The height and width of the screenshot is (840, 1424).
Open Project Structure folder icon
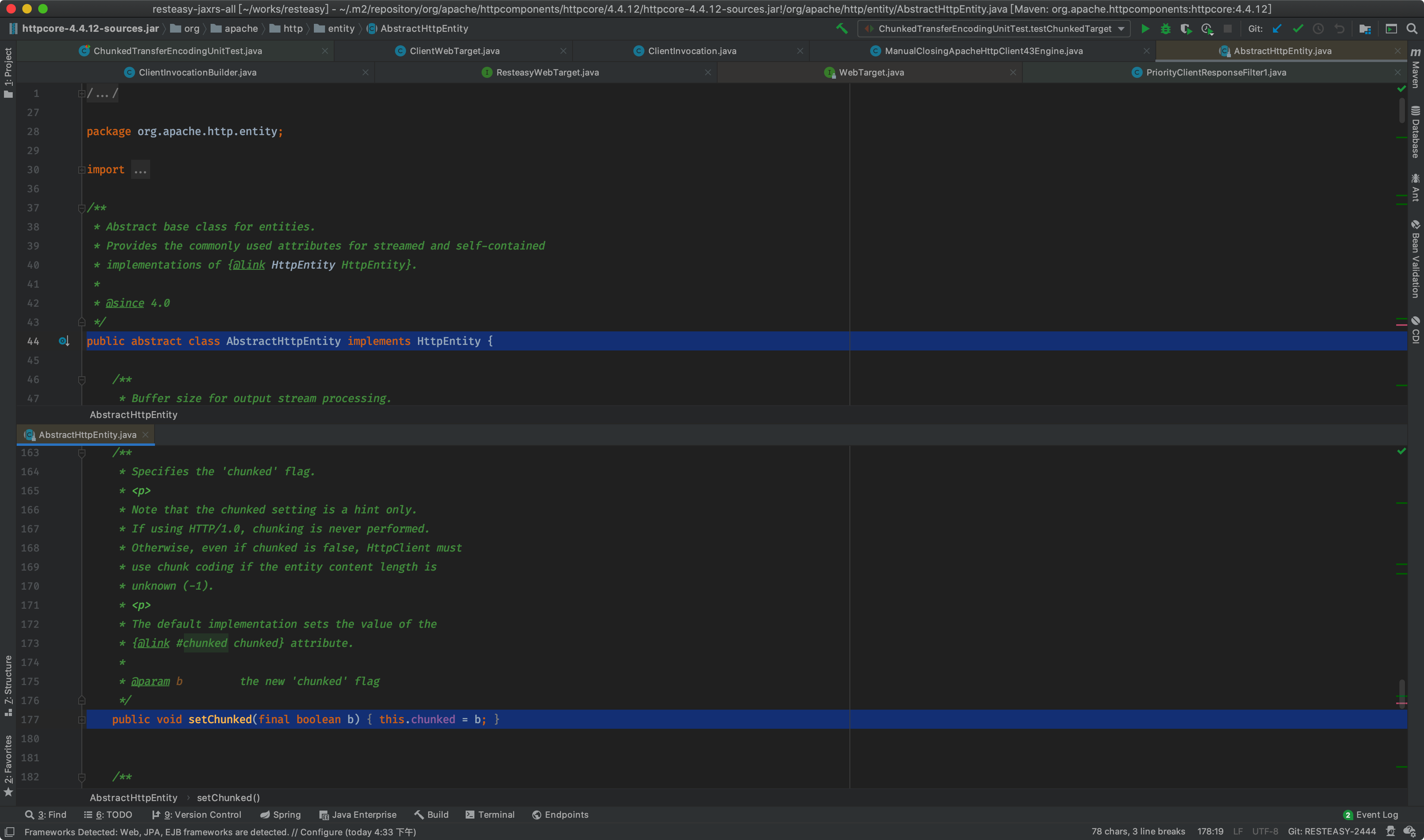[x=1364, y=28]
